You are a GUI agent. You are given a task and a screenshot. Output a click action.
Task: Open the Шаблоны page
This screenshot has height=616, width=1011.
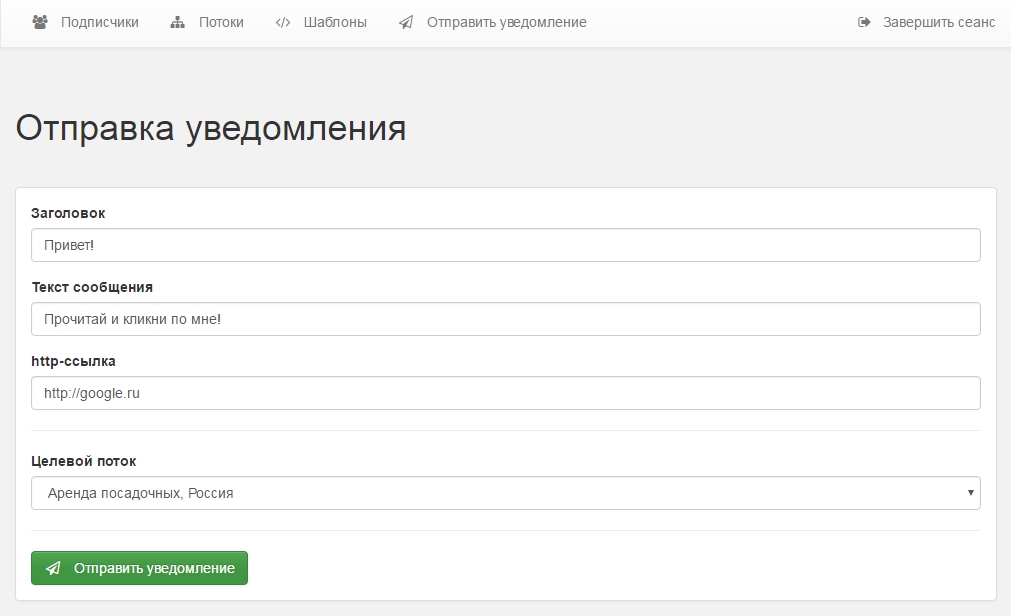[335, 22]
